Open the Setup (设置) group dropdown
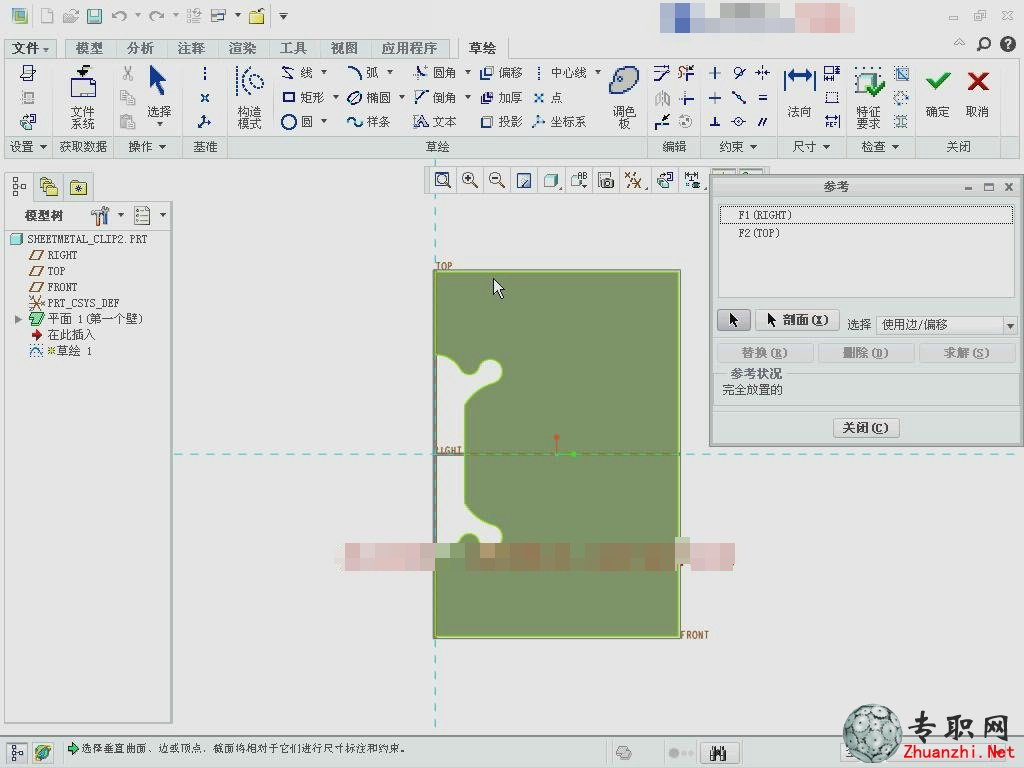This screenshot has height=768, width=1024. pos(28,147)
